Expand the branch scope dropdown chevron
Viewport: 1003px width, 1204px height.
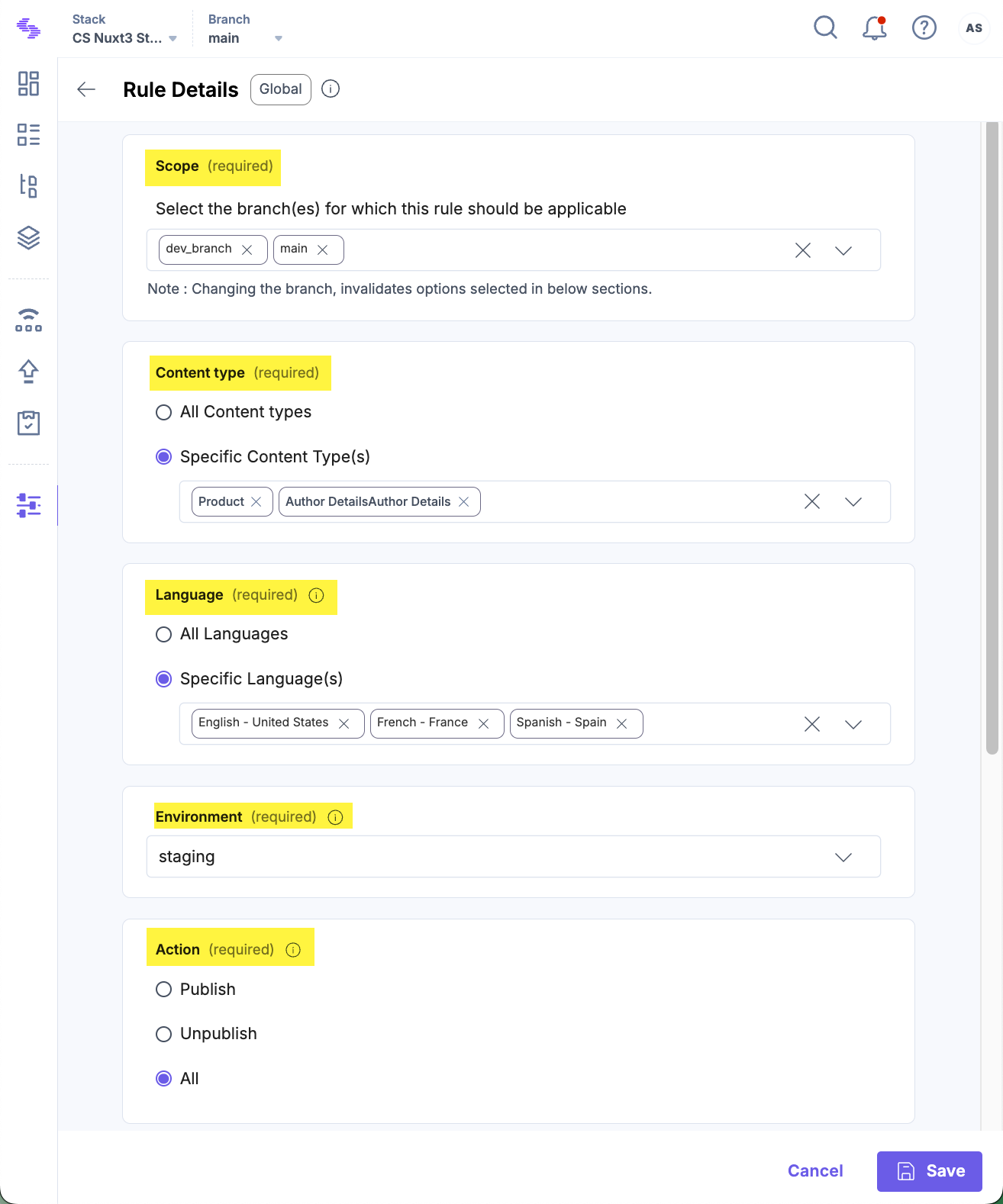coord(843,250)
